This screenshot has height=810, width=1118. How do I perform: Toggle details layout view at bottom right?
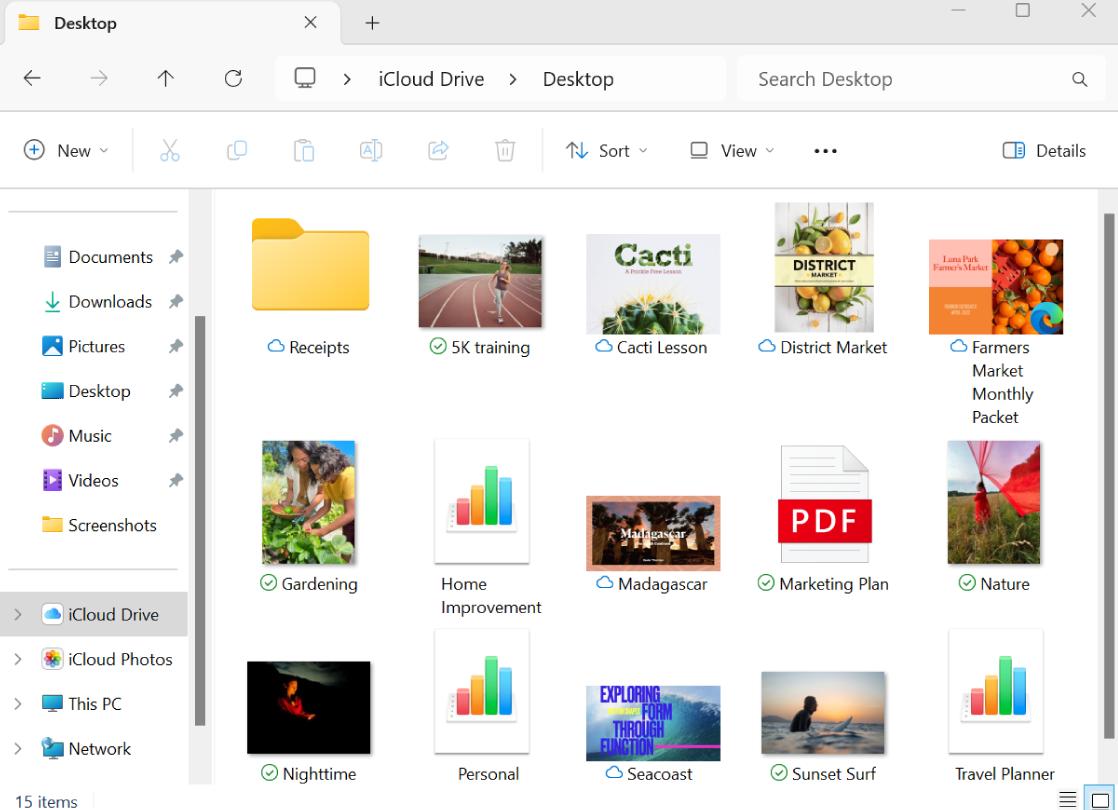tap(1068, 800)
